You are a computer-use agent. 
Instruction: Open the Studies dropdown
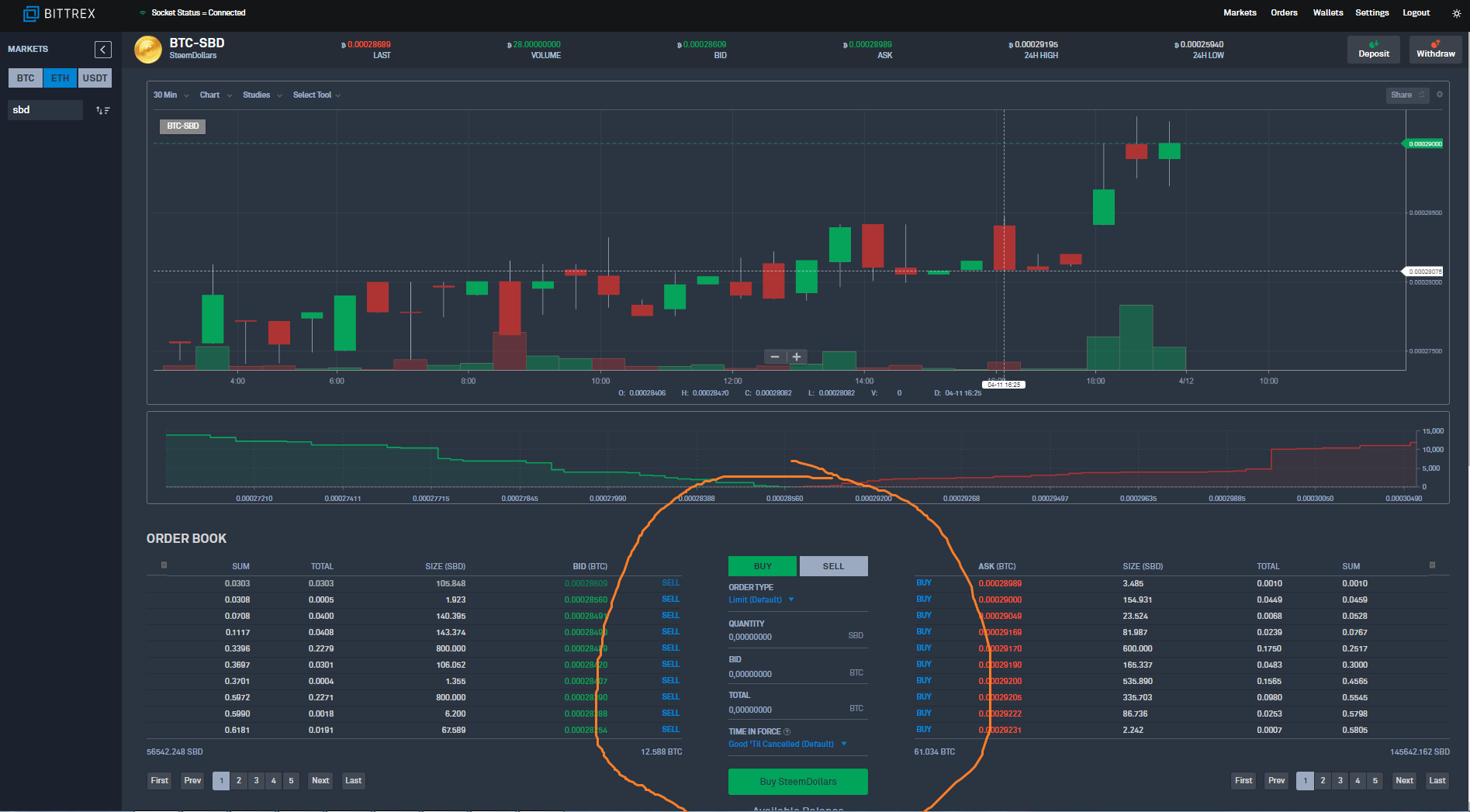point(262,95)
